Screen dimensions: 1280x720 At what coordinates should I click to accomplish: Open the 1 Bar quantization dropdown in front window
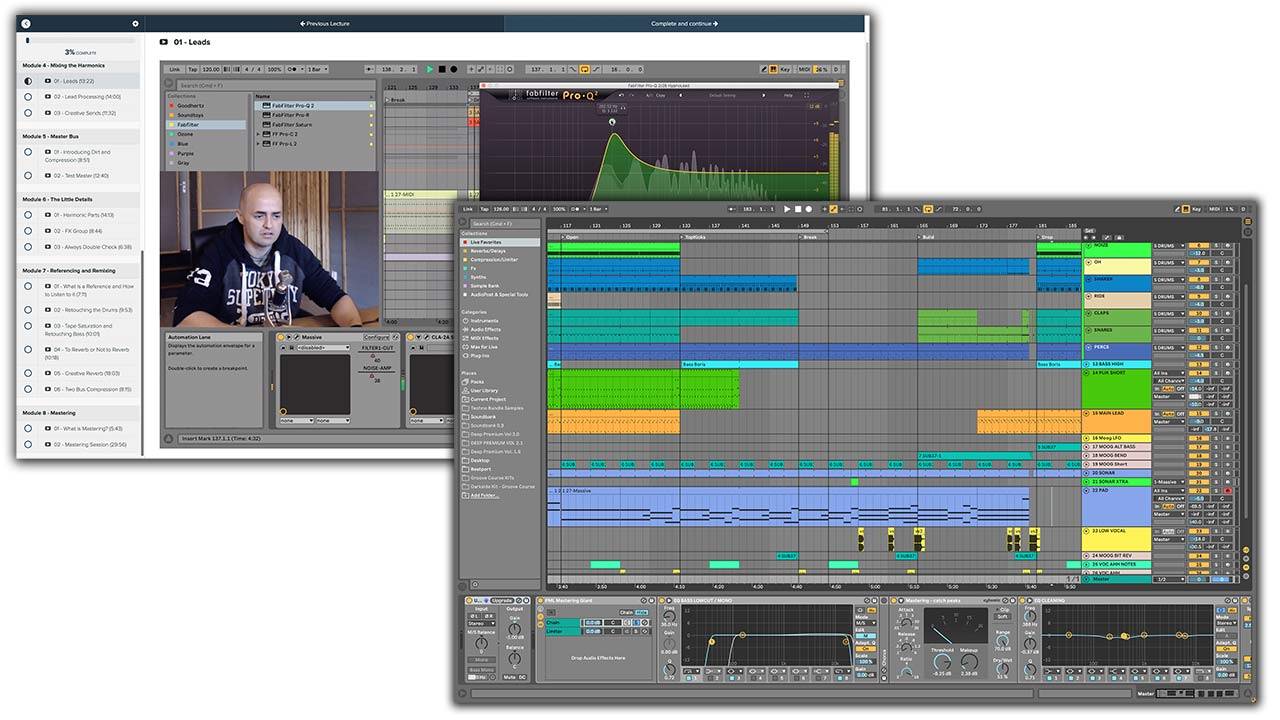coord(597,209)
